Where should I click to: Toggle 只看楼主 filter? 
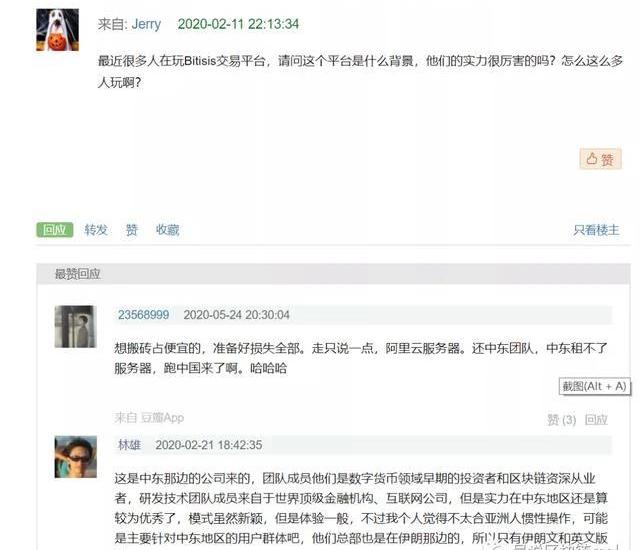click(596, 230)
